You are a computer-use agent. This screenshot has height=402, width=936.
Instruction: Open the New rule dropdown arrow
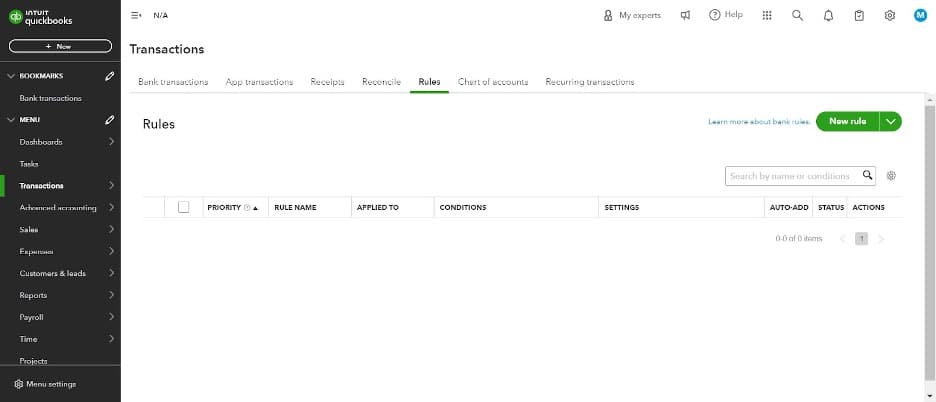pyautogui.click(x=891, y=121)
